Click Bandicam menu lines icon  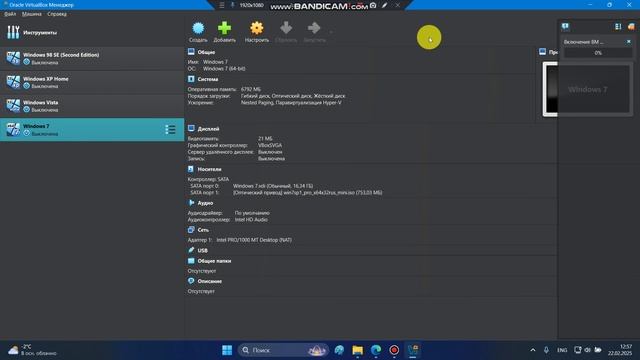222,5
